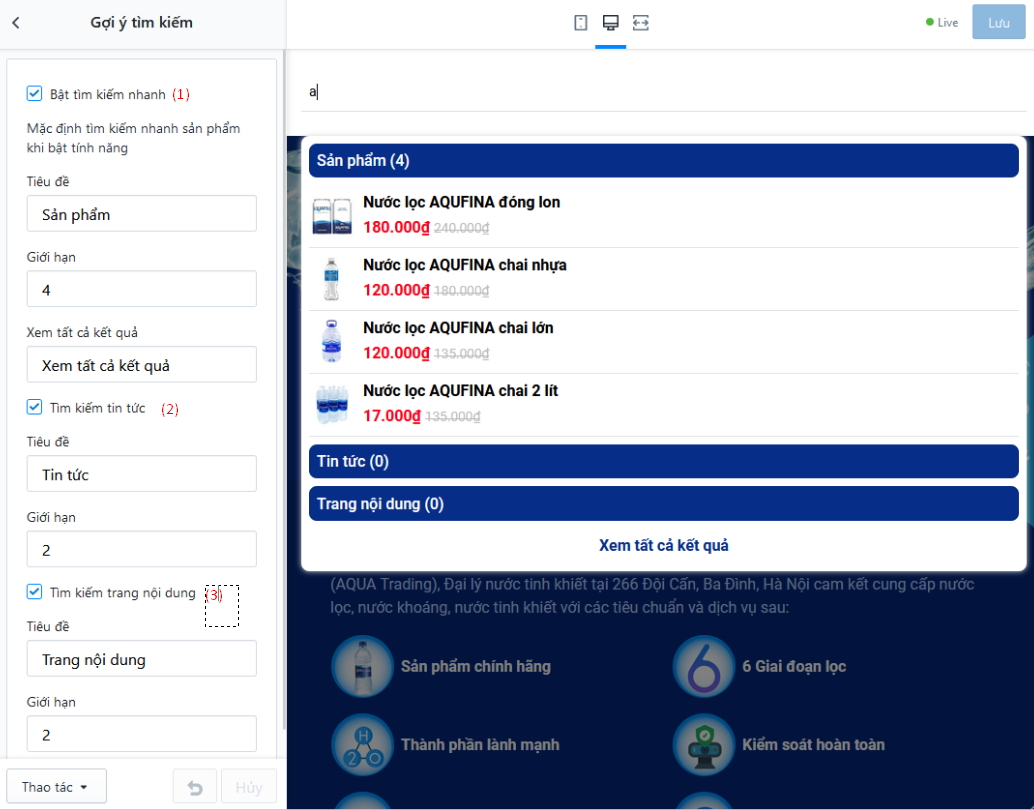Click the 180.000đ price text
This screenshot has width=1034, height=810.
[396, 228]
